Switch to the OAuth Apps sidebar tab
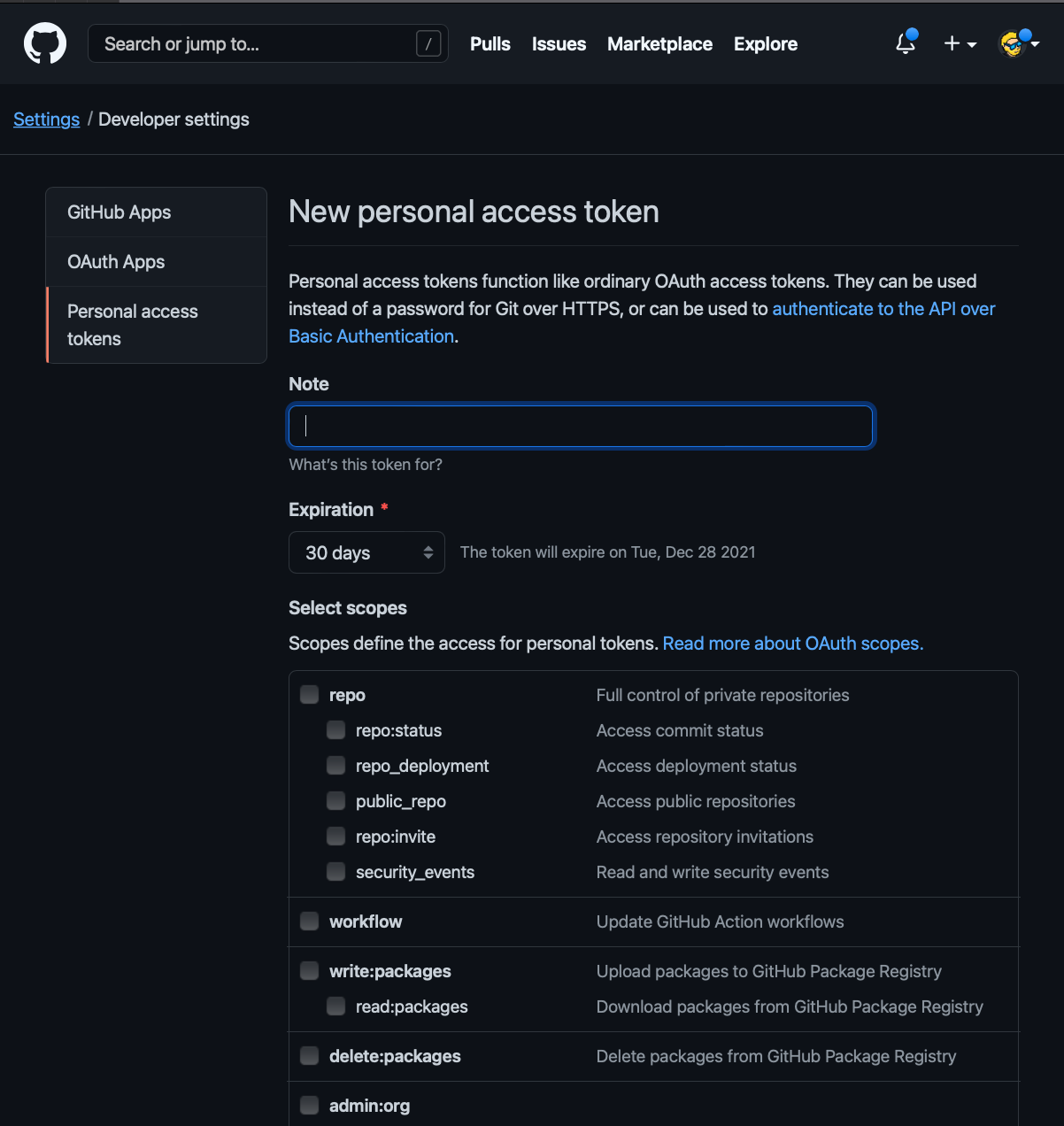1064x1126 pixels. pos(116,262)
